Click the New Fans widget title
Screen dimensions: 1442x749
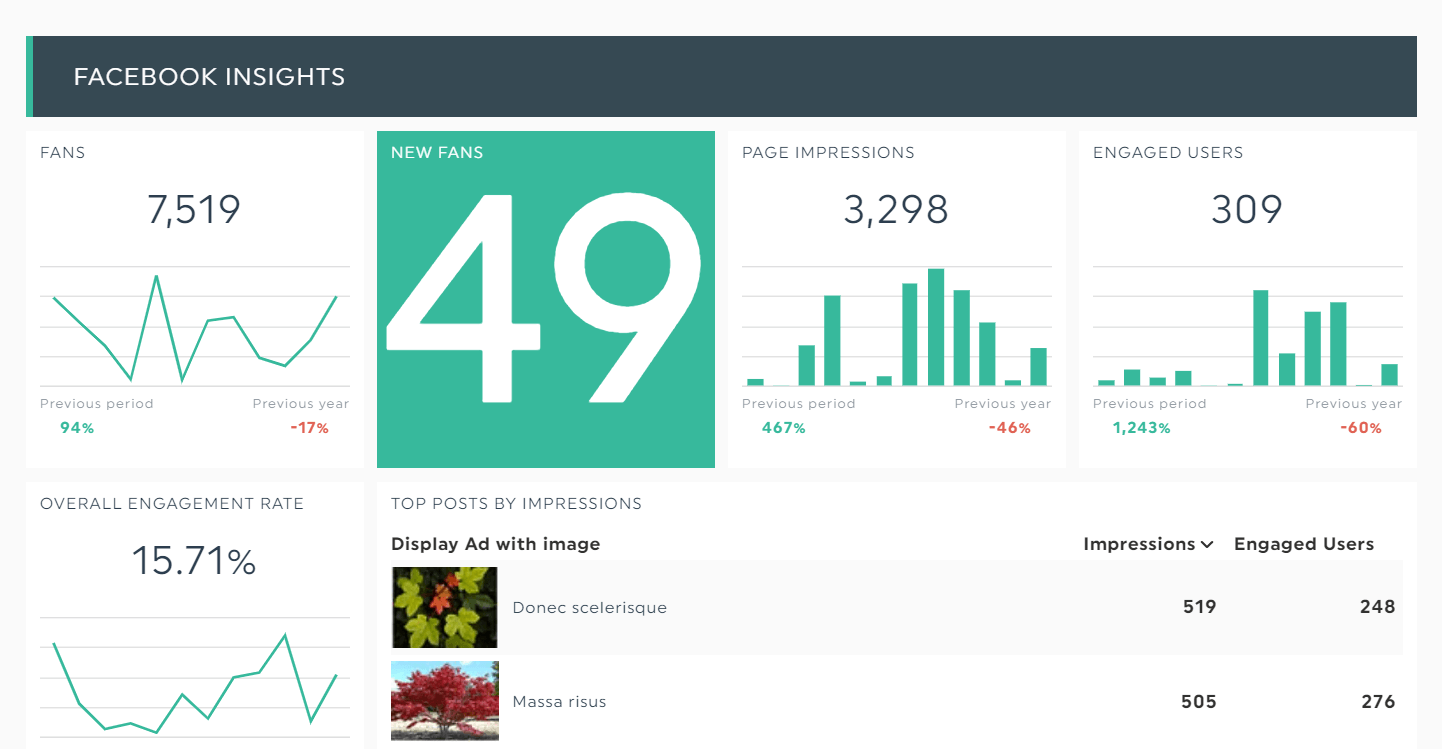[437, 153]
